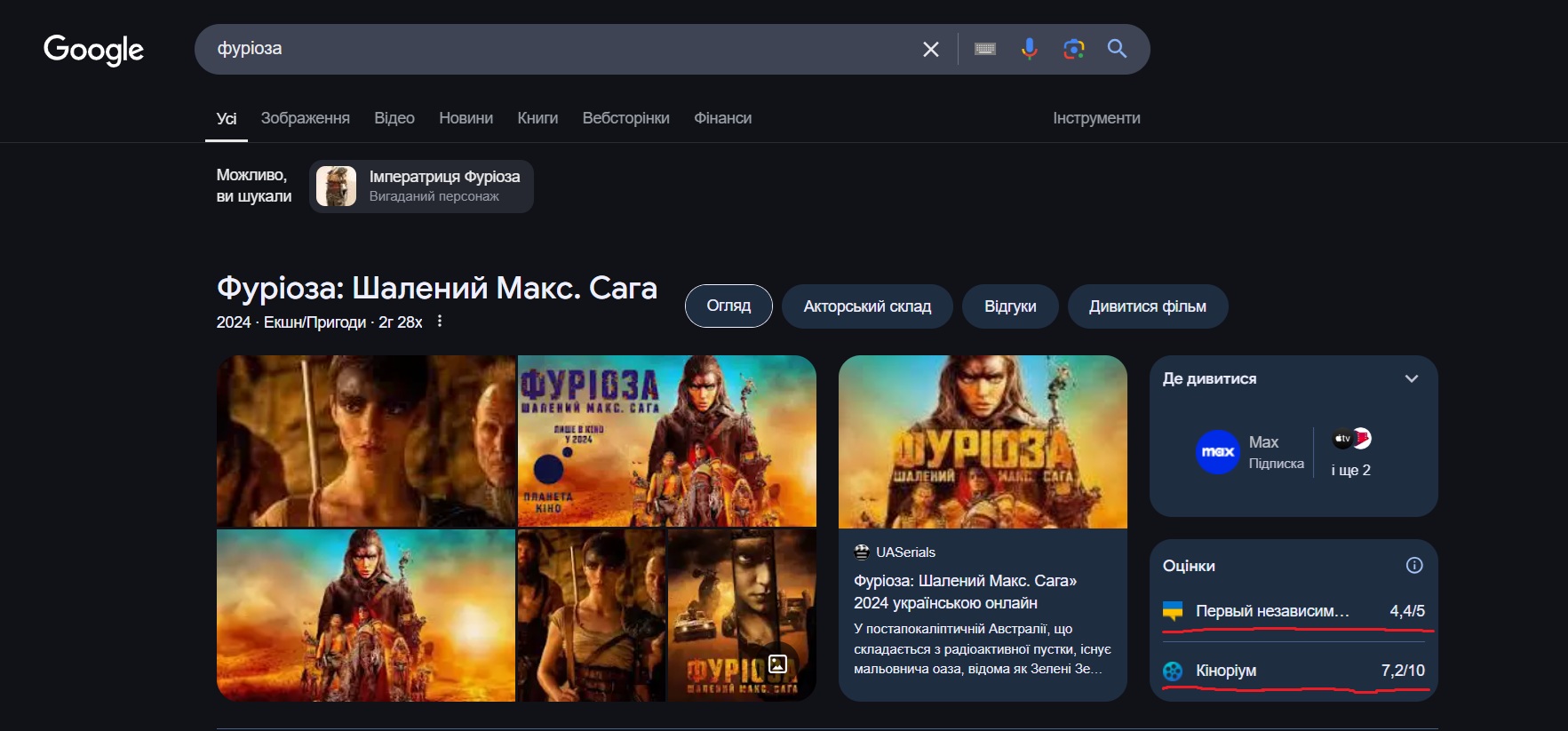
Task: Click the Max streaming service logo
Action: coord(1218,452)
